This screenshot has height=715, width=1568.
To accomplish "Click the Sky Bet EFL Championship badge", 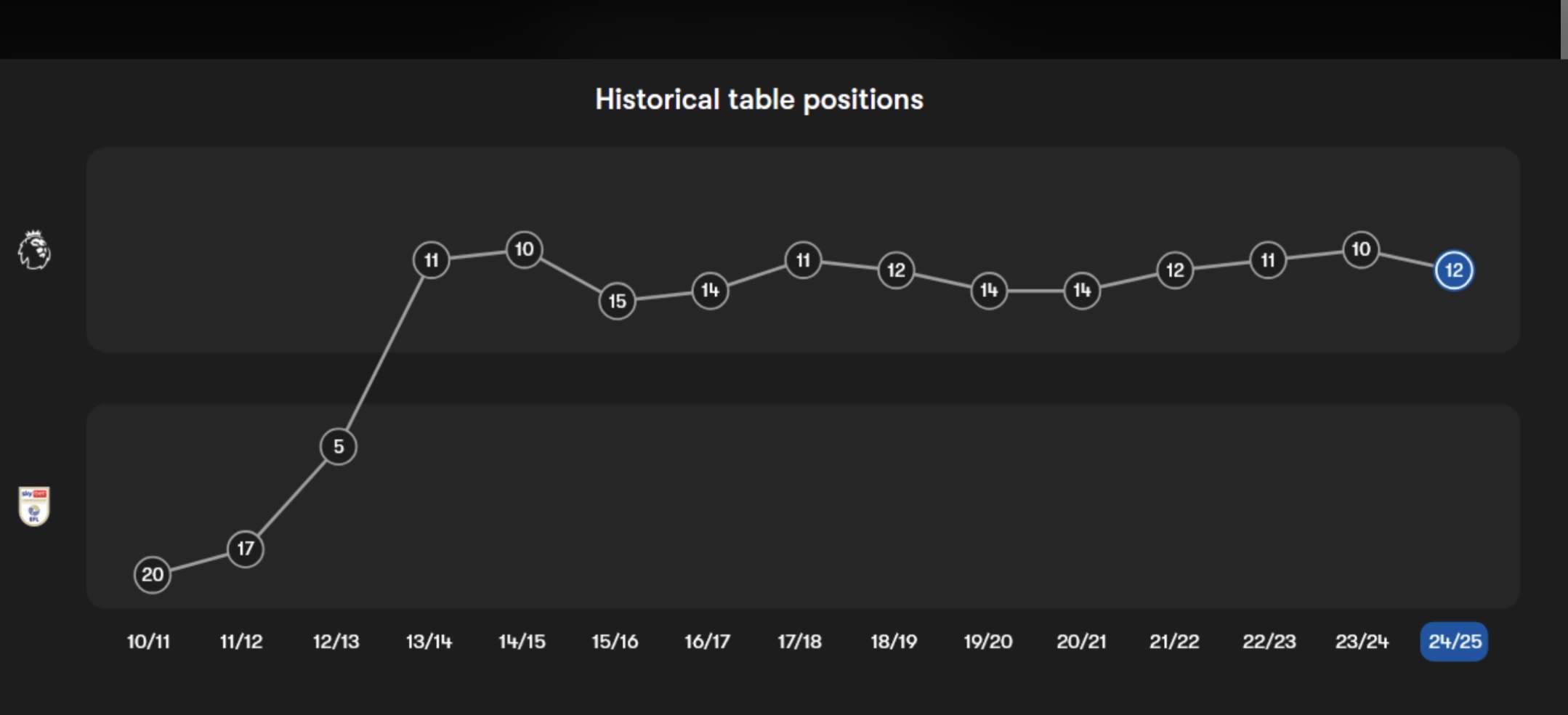I will click(34, 506).
